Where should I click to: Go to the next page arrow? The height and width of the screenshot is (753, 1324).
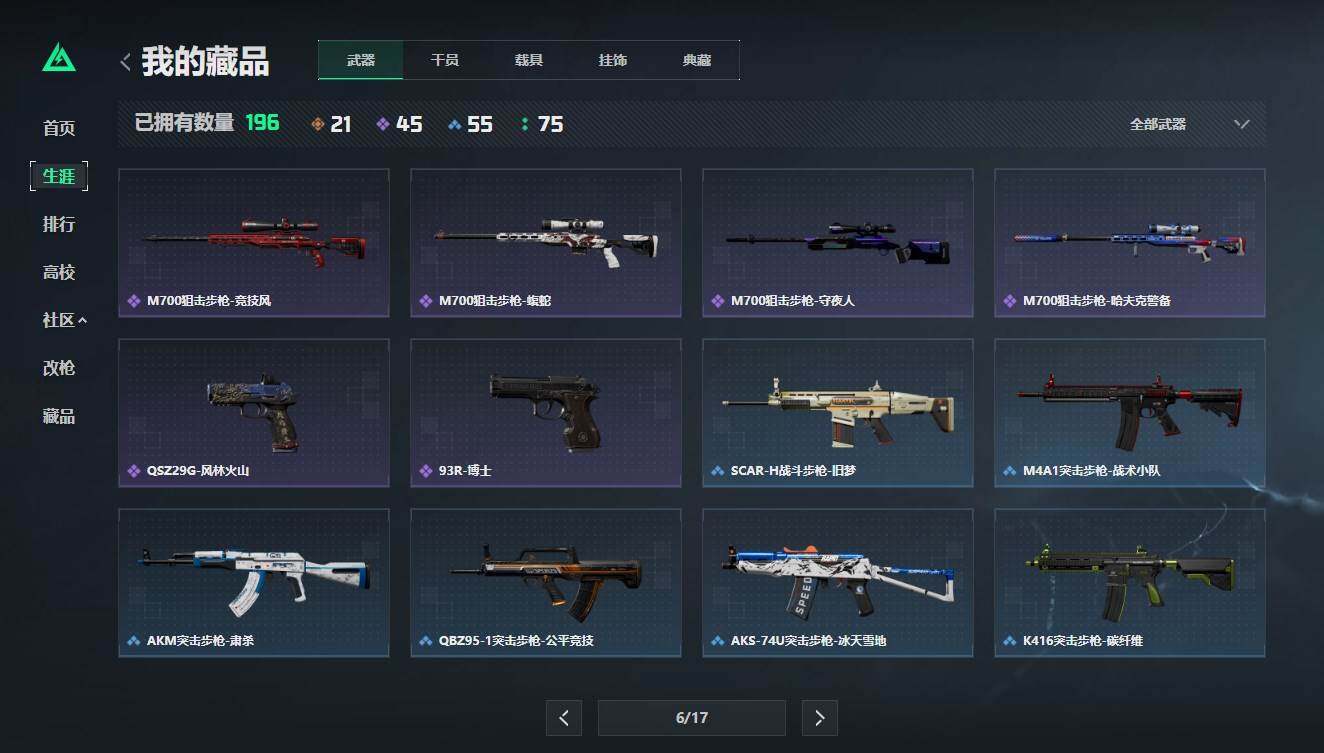click(820, 718)
